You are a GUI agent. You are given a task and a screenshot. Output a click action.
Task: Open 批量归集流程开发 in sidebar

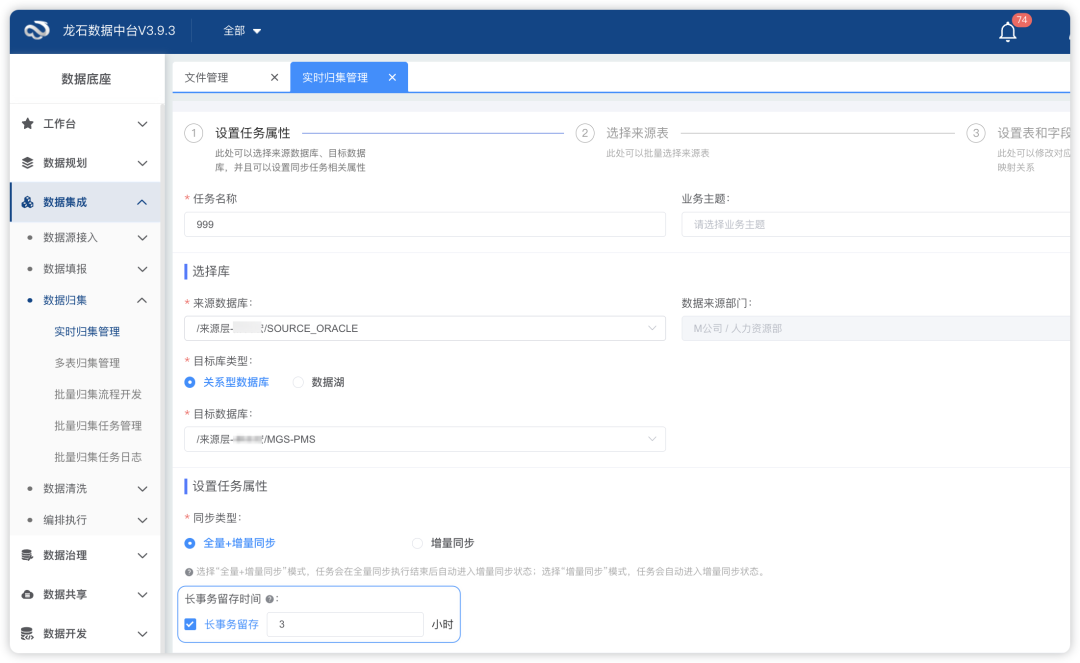[98, 394]
